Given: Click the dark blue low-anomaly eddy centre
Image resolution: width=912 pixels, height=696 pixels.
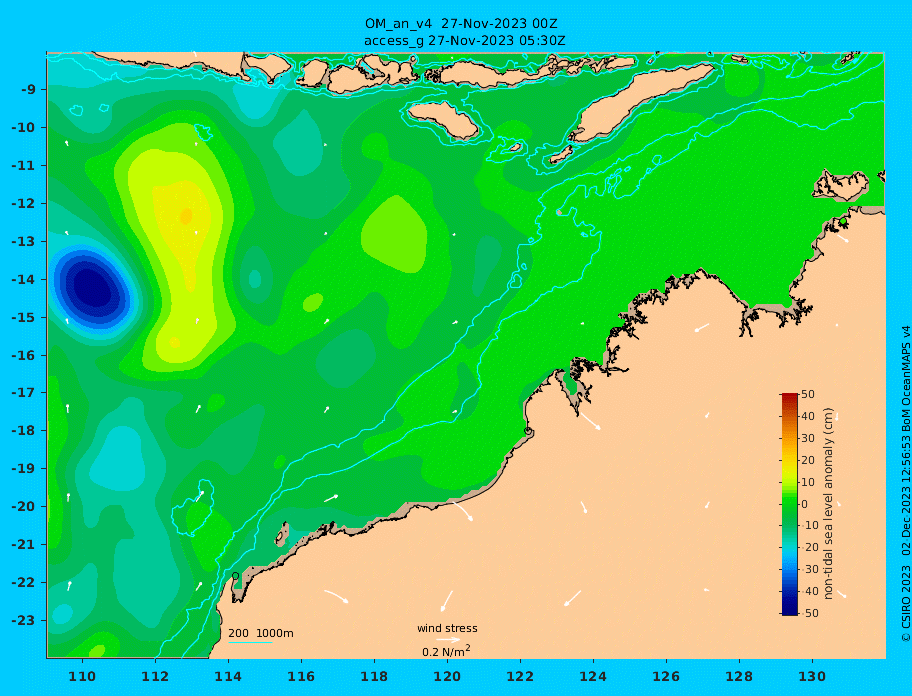Looking at the screenshot, I should pyautogui.click(x=93, y=287).
